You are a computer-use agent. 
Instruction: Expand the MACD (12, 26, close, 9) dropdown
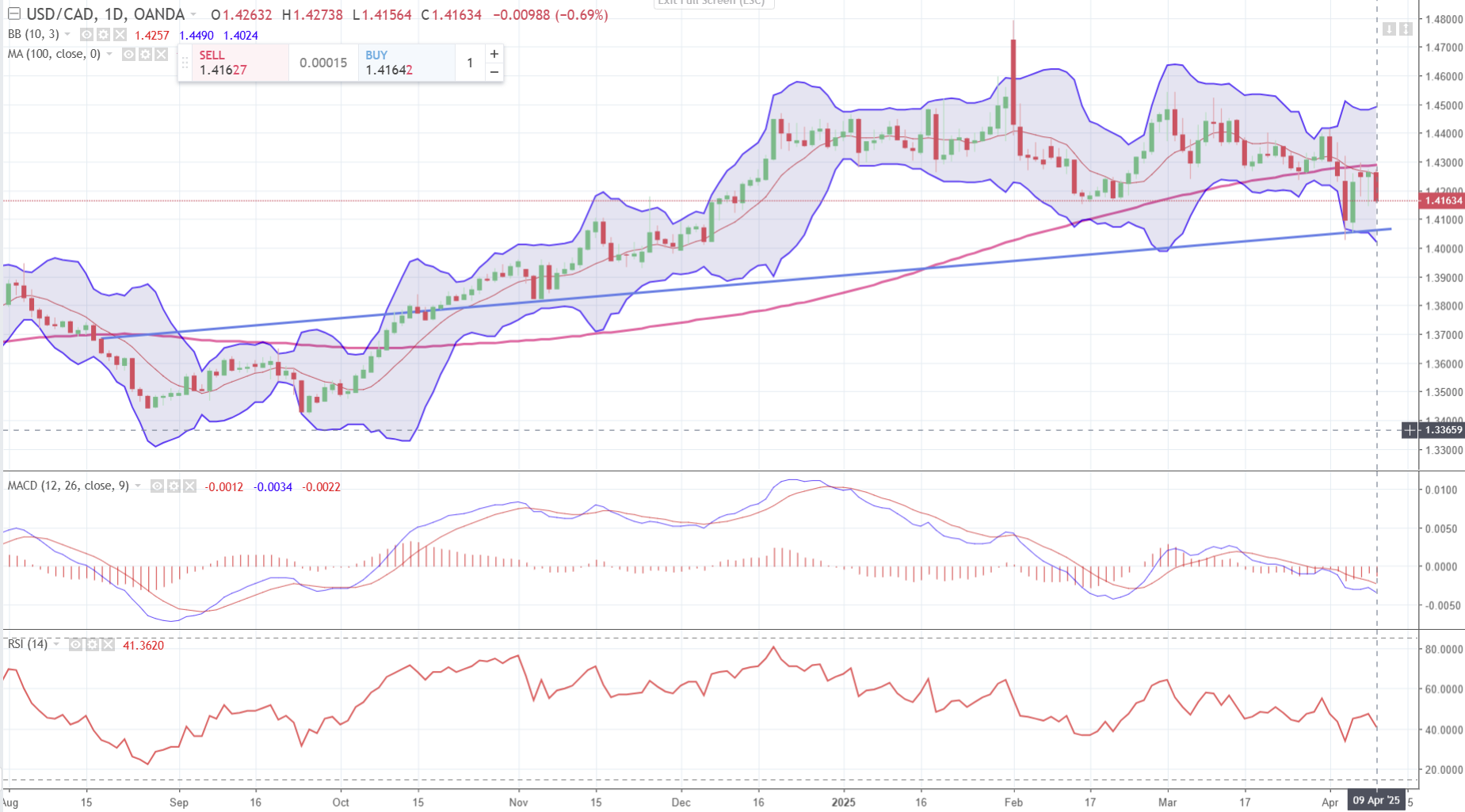(x=138, y=486)
